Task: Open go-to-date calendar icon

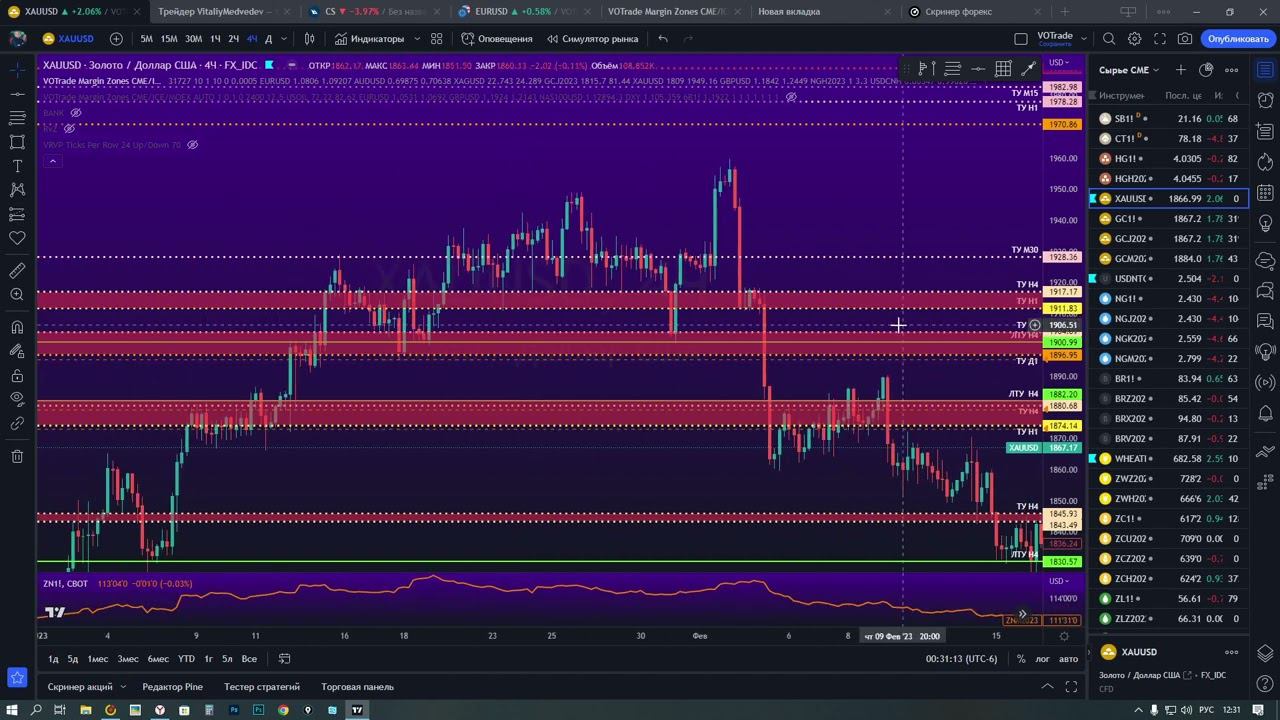Action: (x=284, y=659)
